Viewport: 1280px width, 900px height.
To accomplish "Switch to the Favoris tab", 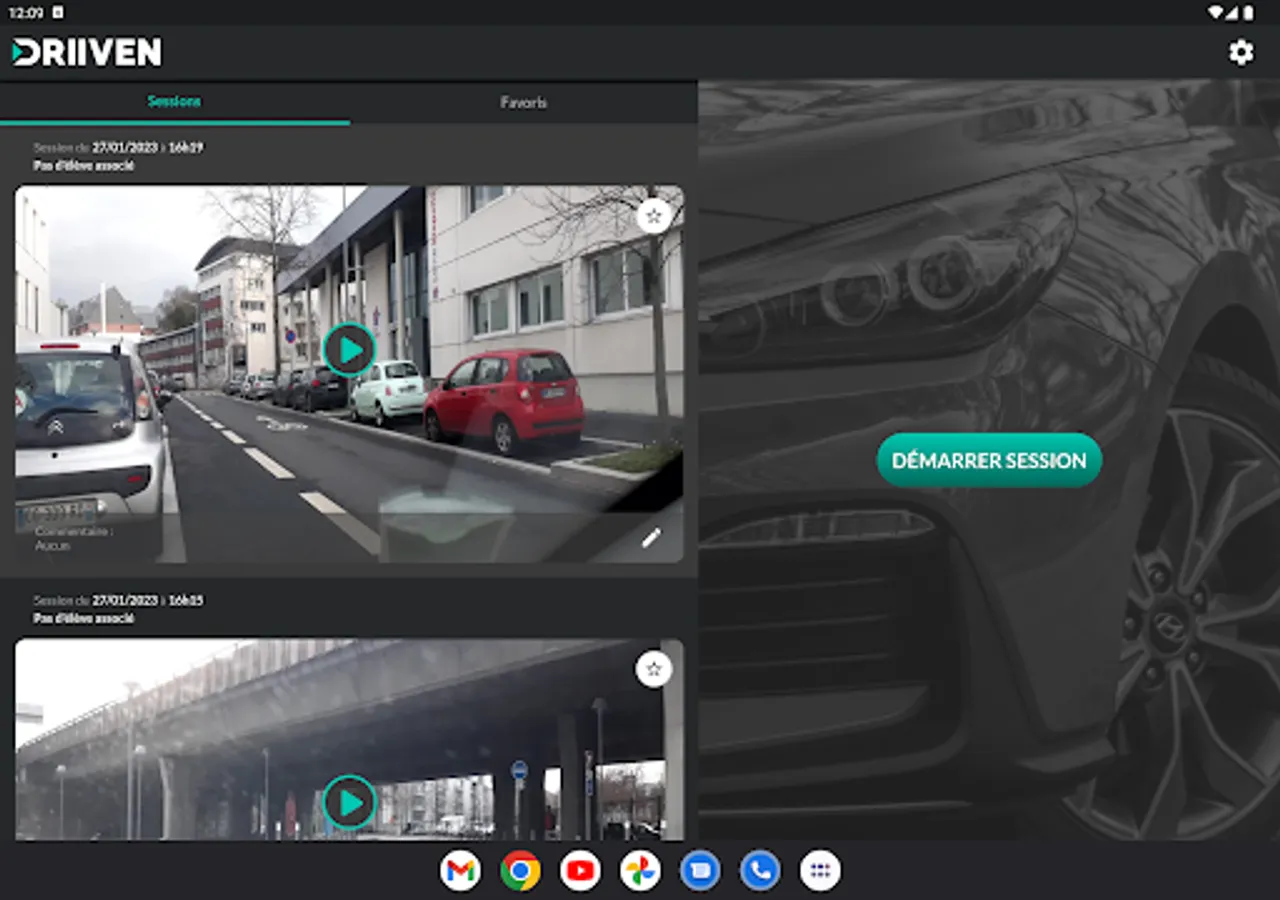I will (523, 102).
